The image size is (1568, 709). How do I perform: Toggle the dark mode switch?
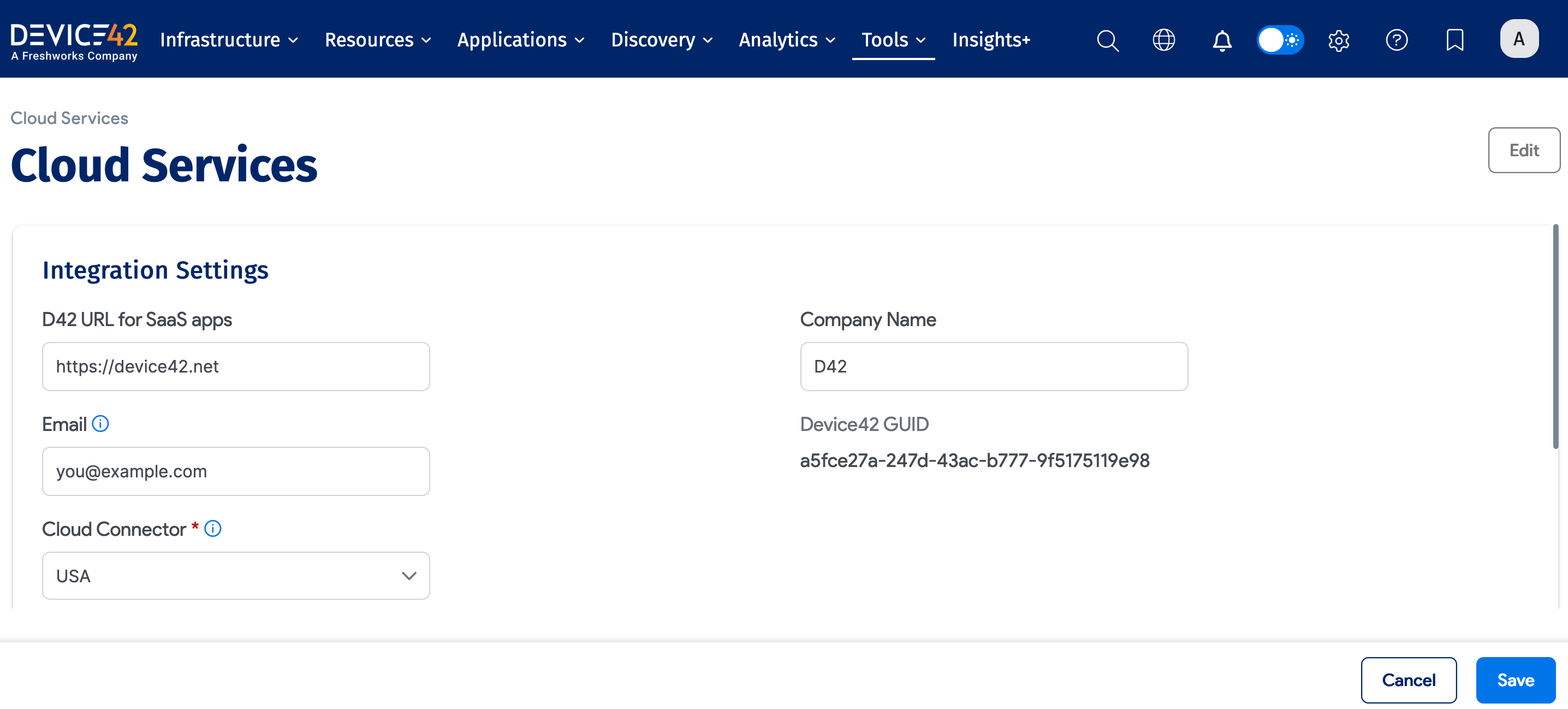[x=1280, y=39]
